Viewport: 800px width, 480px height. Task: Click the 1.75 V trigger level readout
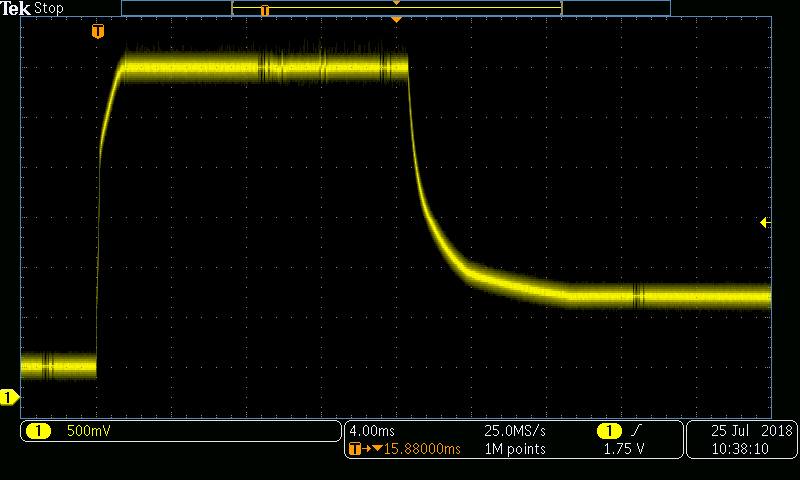(623, 449)
